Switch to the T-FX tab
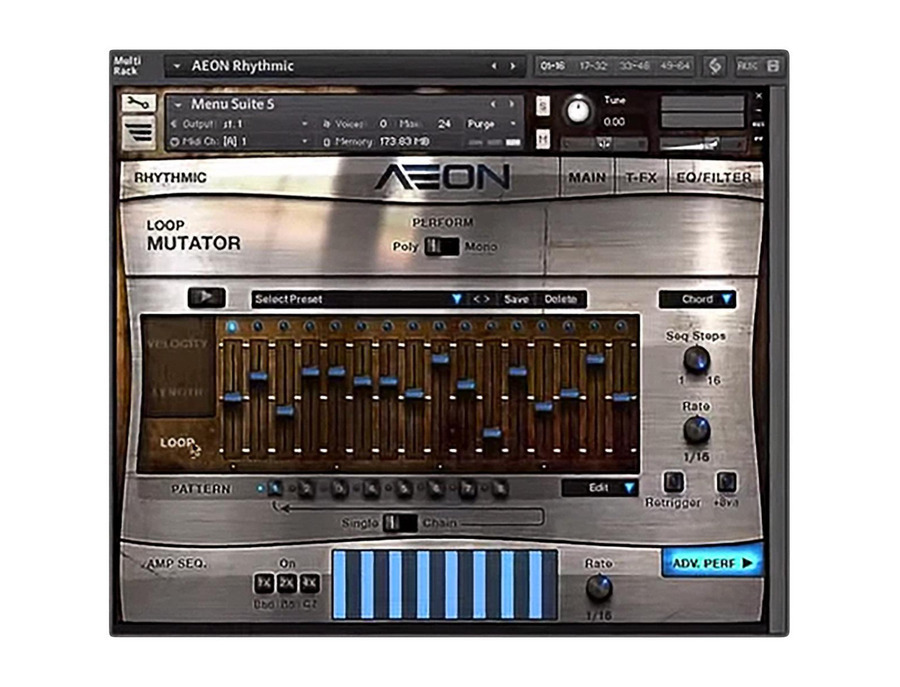This screenshot has height=687, width=900. point(641,178)
